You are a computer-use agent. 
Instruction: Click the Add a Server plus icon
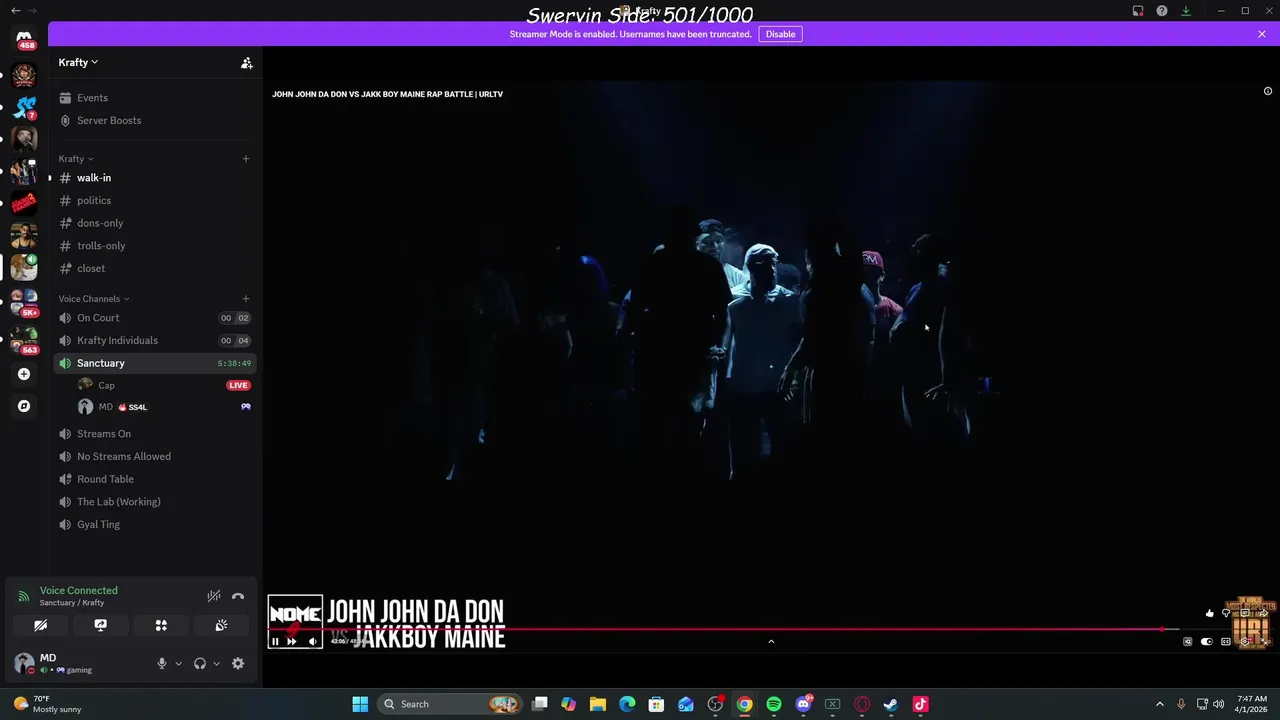click(24, 374)
